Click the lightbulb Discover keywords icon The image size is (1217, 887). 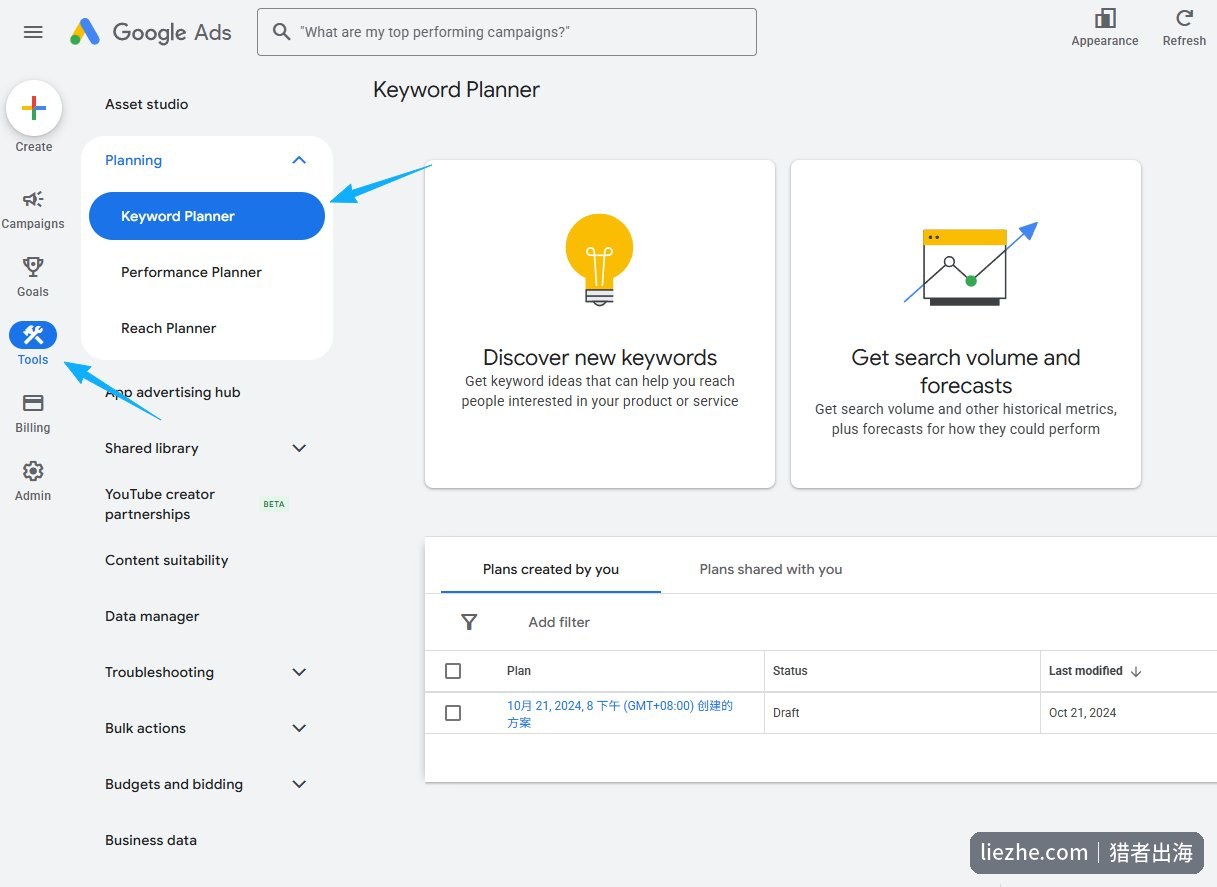599,260
